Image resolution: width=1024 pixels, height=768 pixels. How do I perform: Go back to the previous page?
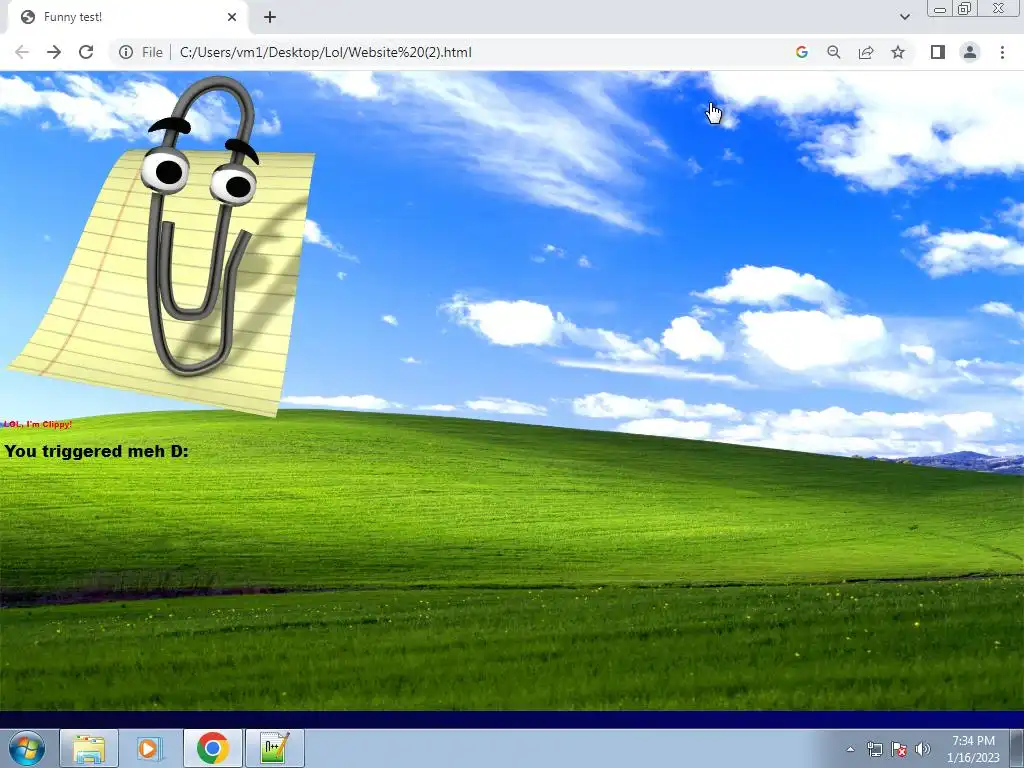pyautogui.click(x=22, y=52)
